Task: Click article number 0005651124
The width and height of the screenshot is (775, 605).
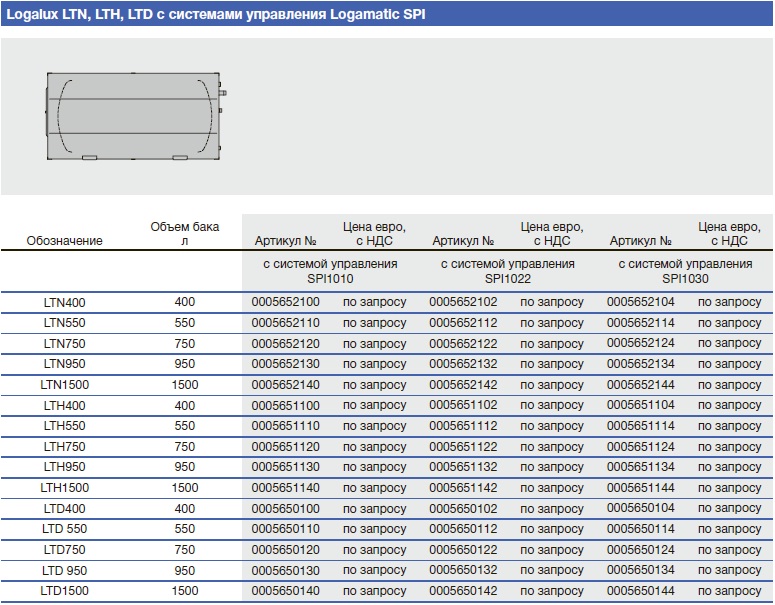Action: point(641,446)
